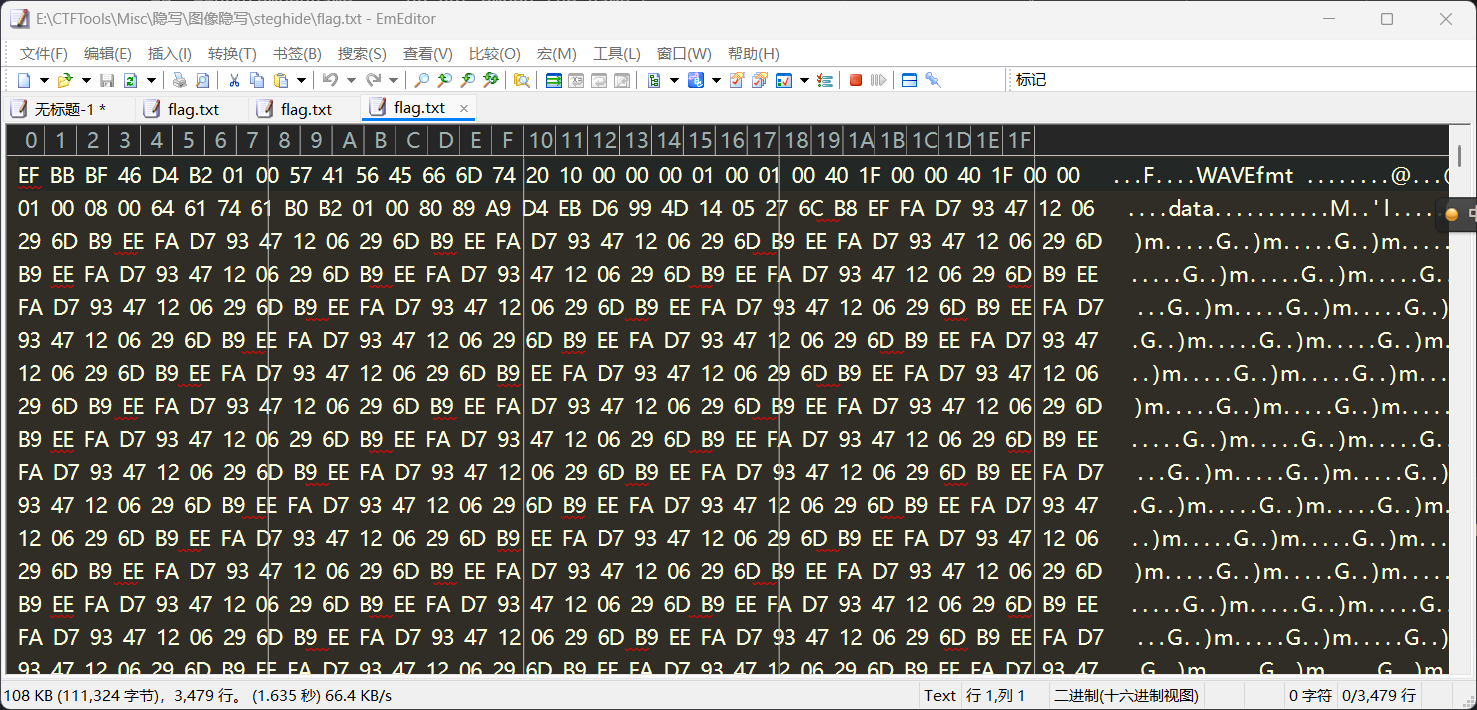Click the Undo arrow icon

pos(329,80)
